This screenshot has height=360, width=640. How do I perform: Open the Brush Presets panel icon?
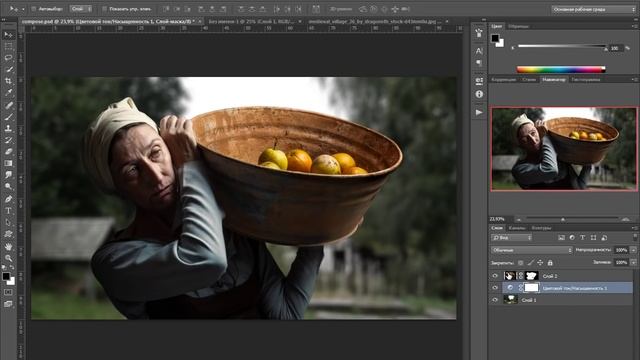479,33
